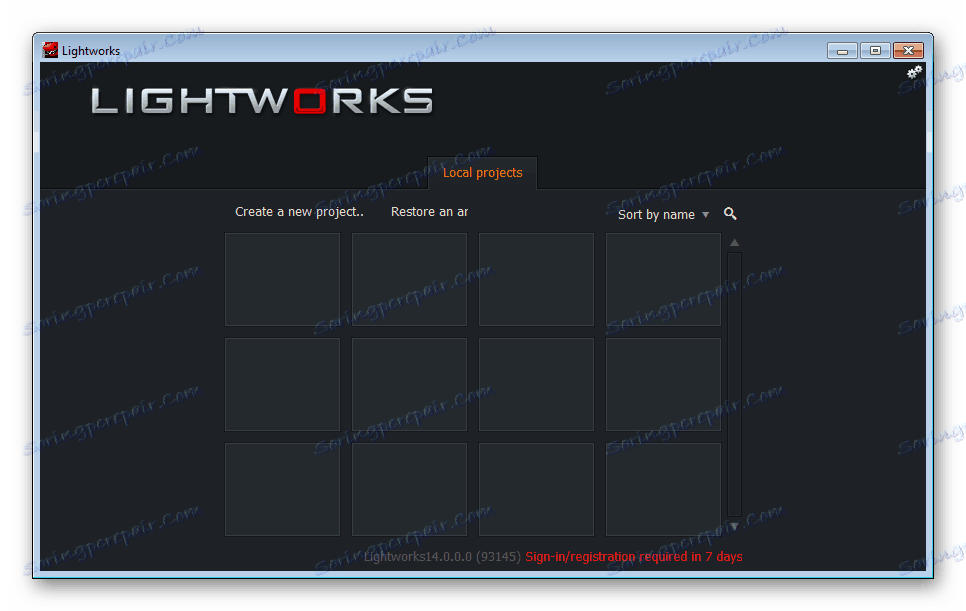The image size is (966, 611).
Task: Click the search magnifier icon
Action: pyautogui.click(x=730, y=214)
